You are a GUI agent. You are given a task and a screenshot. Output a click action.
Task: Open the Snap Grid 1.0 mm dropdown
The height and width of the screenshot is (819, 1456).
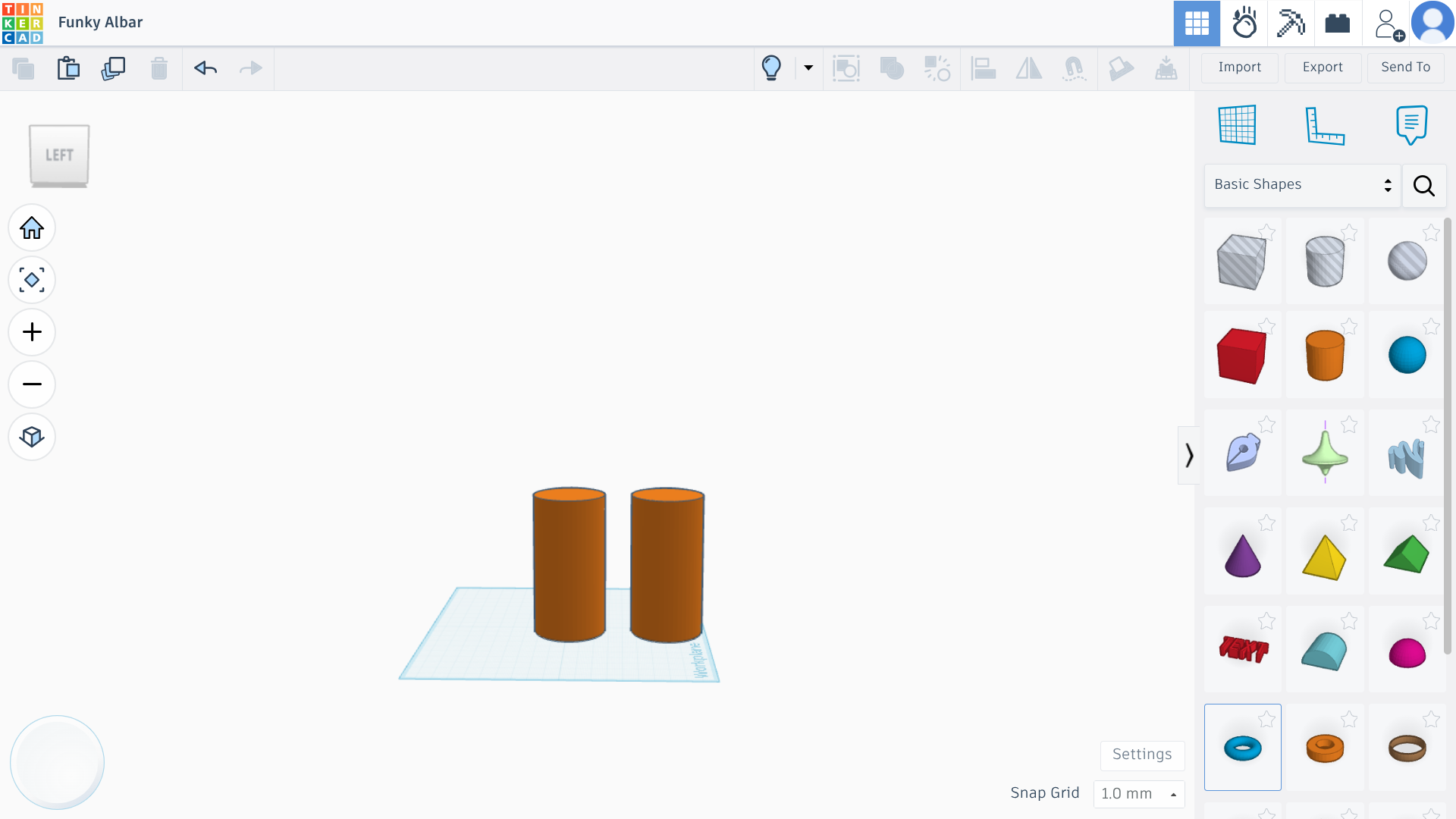[1139, 794]
